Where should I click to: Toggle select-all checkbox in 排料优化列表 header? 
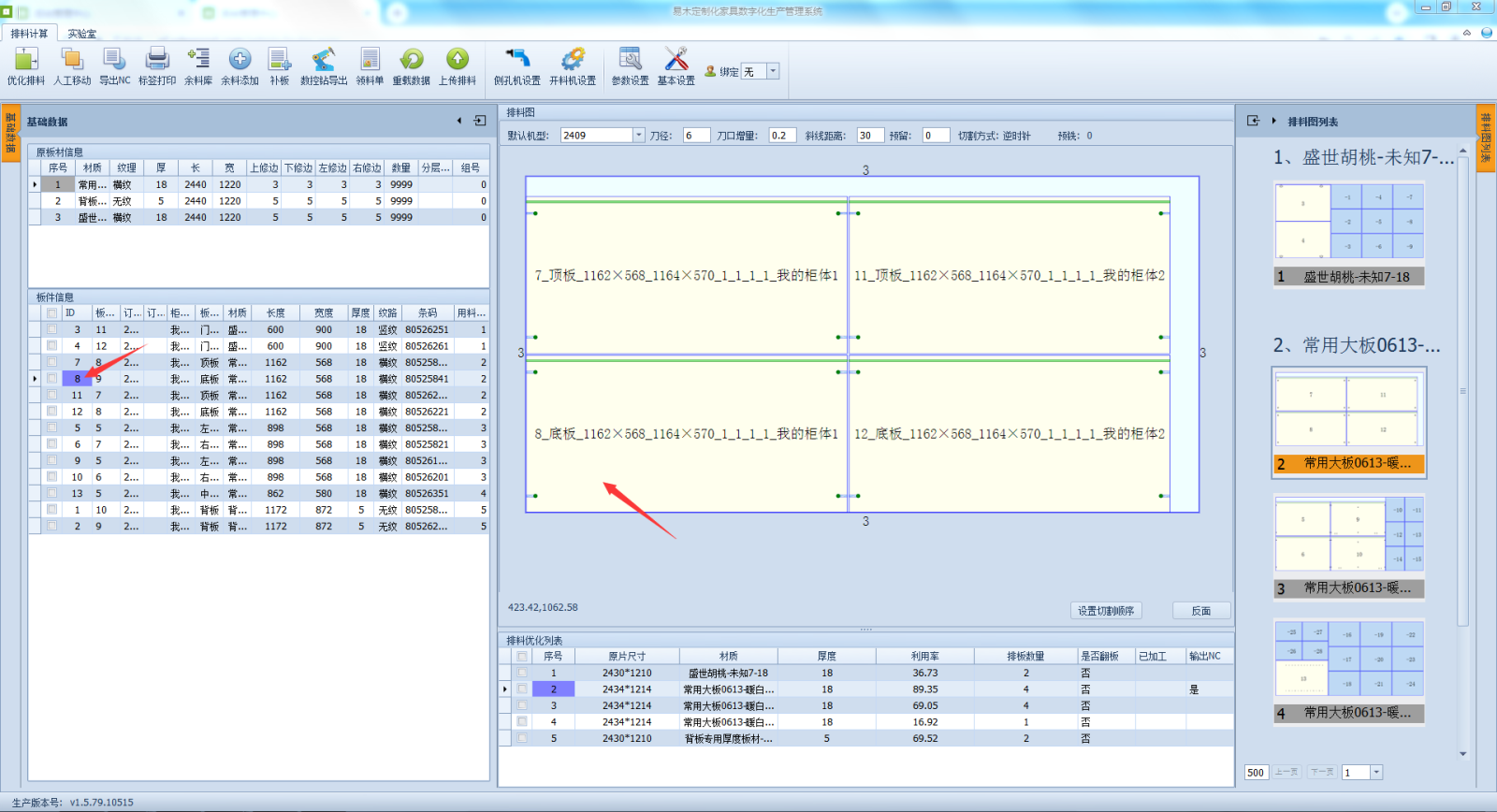[x=522, y=656]
